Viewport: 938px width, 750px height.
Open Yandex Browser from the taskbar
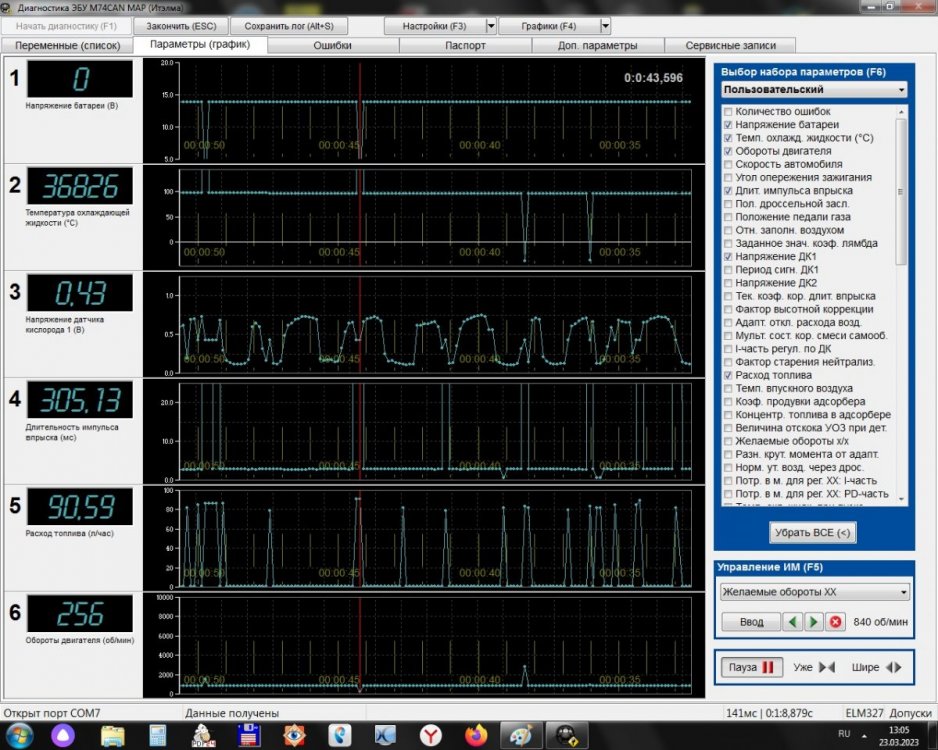click(x=430, y=735)
